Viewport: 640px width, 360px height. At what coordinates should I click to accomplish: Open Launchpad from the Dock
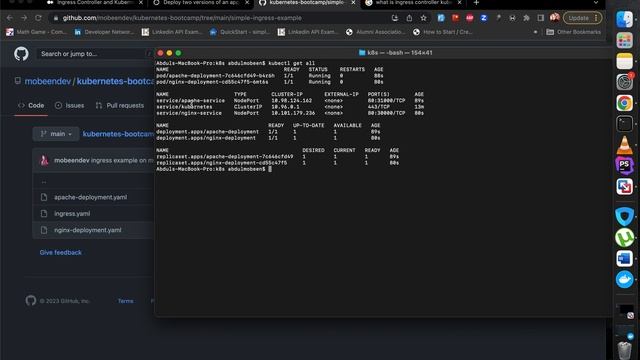click(x=624, y=40)
